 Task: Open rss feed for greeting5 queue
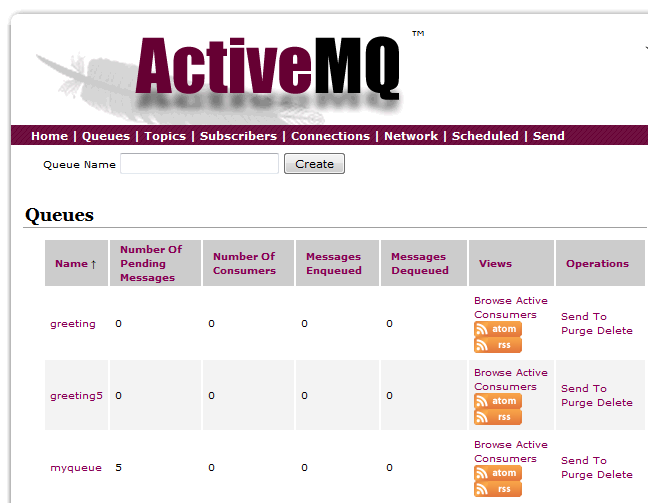click(498, 417)
